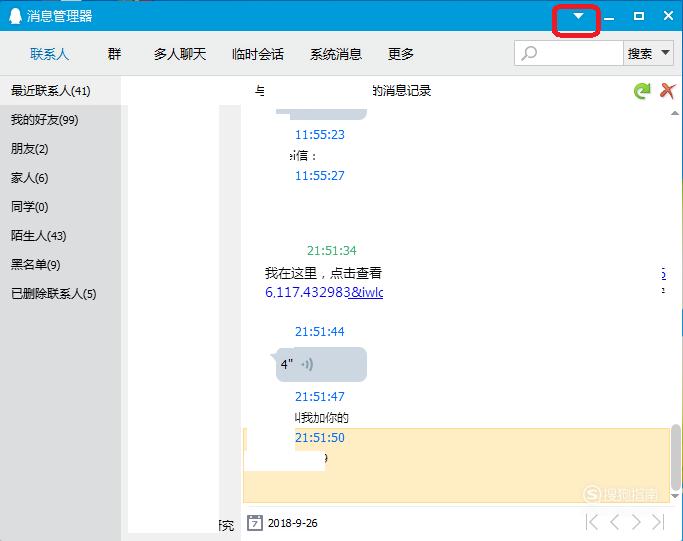Expand the 搜索 dropdown arrow
Screen dimensions: 683x541
665,53
